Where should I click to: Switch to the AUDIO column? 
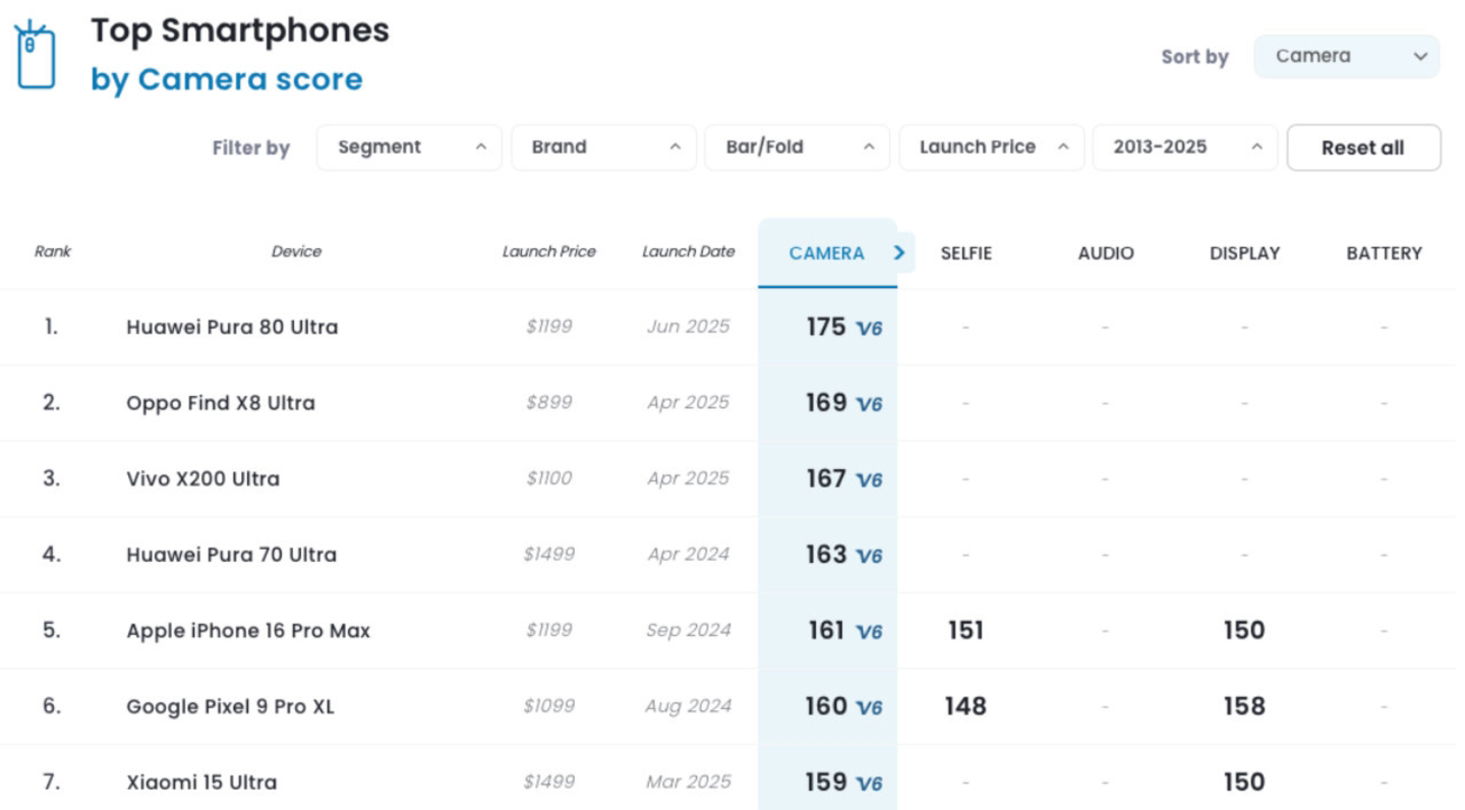(1106, 254)
